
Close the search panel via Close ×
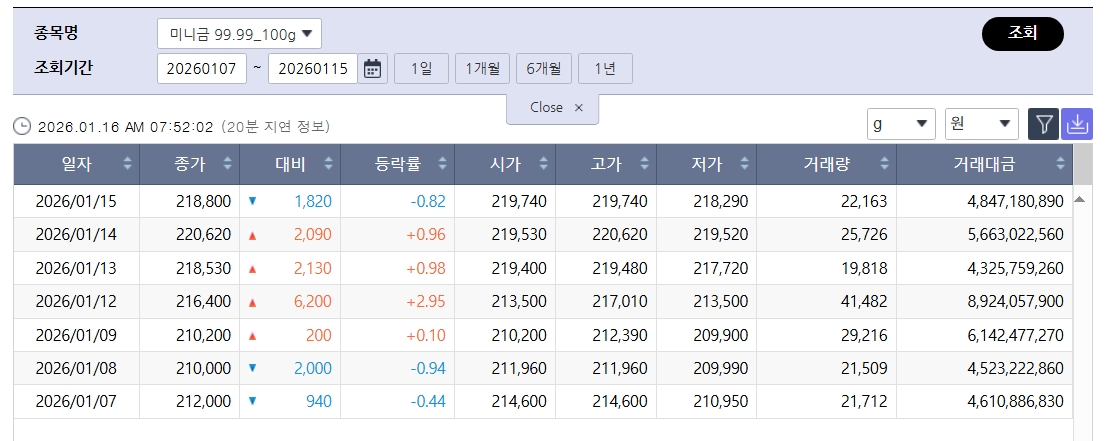tap(553, 108)
